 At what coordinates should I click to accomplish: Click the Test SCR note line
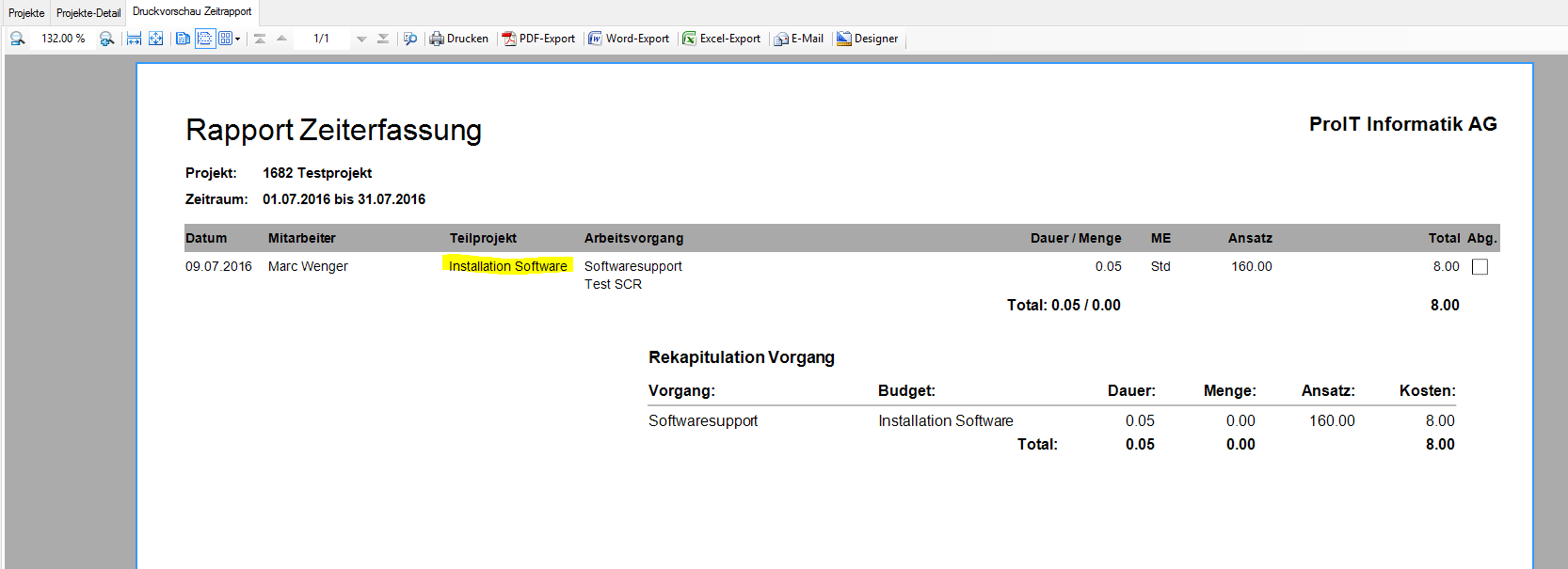(613, 284)
